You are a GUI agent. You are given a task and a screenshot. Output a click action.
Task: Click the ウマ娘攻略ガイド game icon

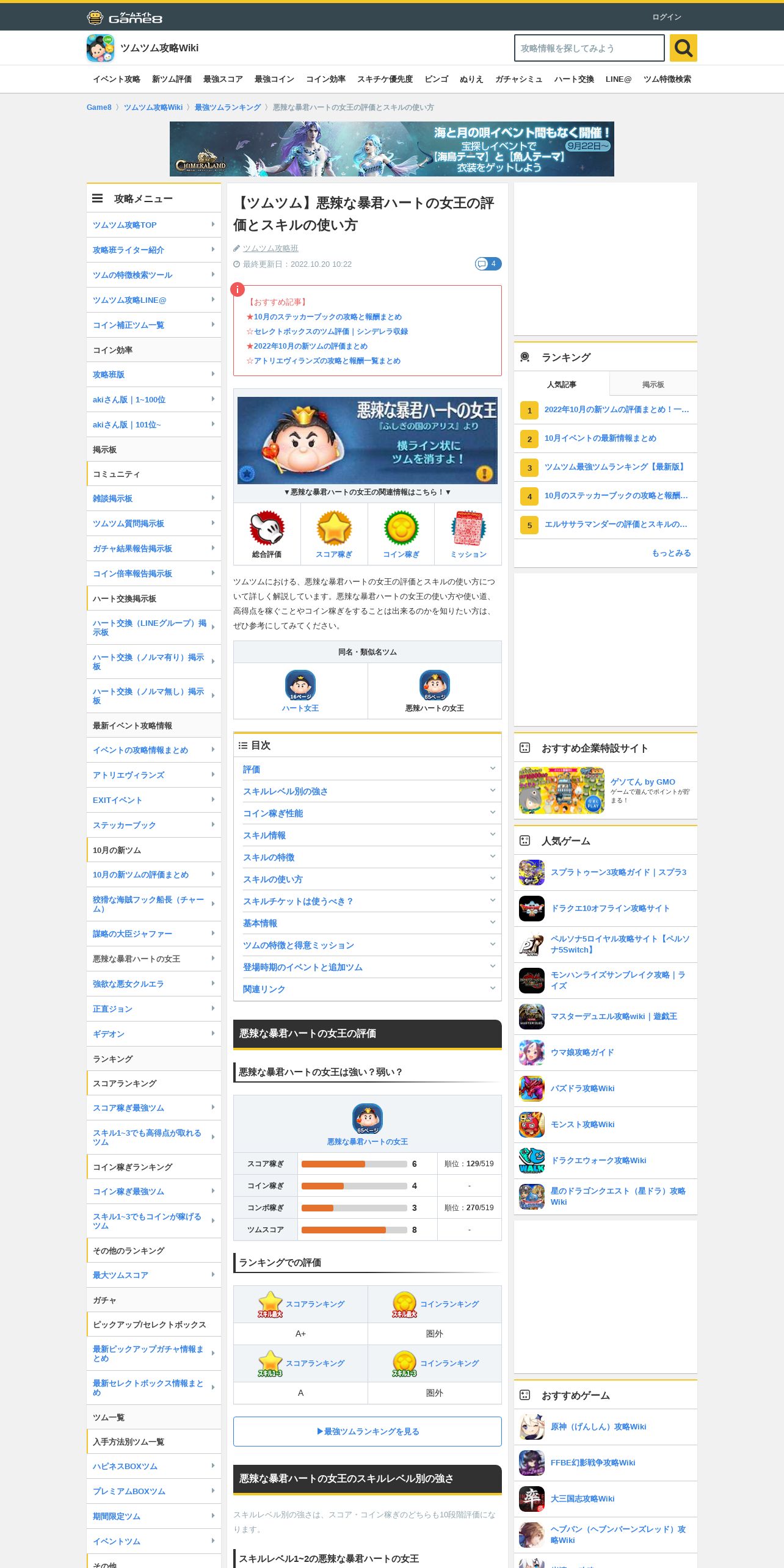(x=532, y=1053)
